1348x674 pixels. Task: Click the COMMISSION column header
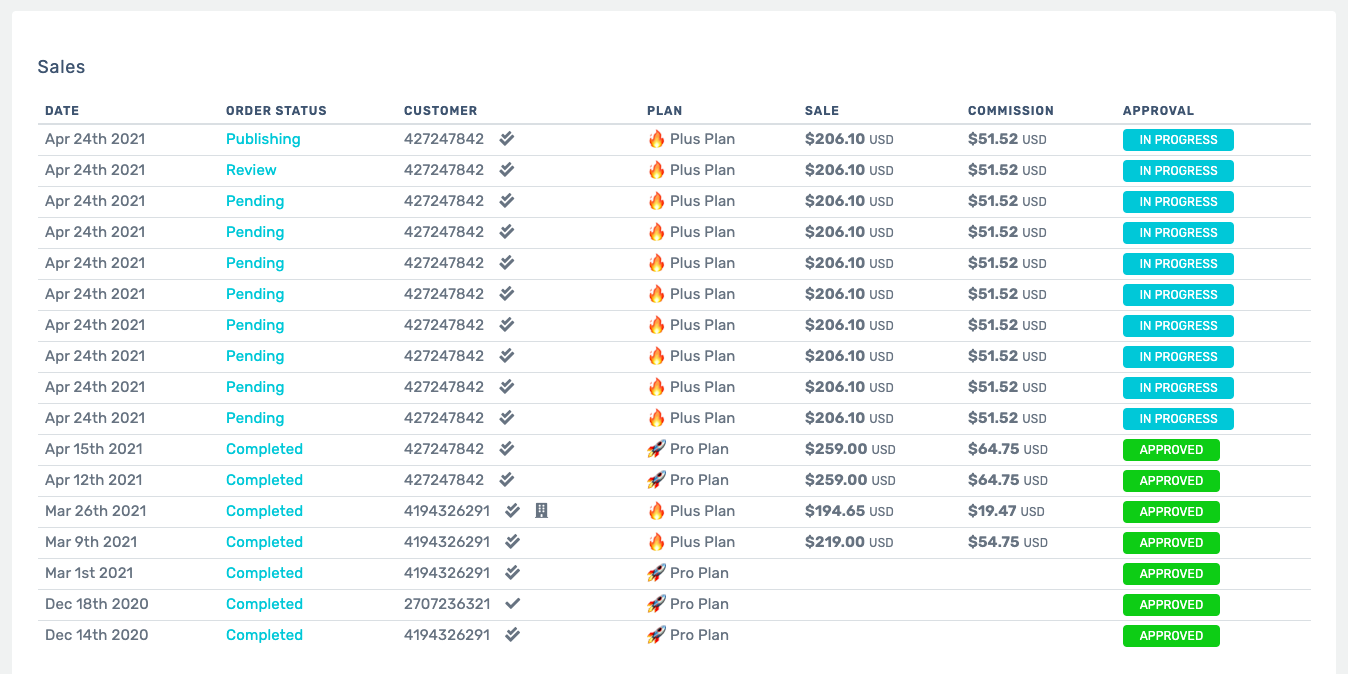[1011, 111]
